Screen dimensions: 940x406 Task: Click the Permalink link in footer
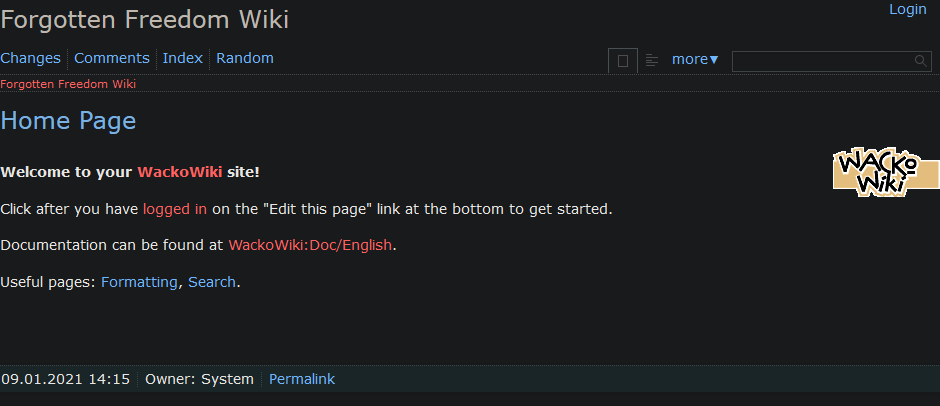(x=302, y=379)
